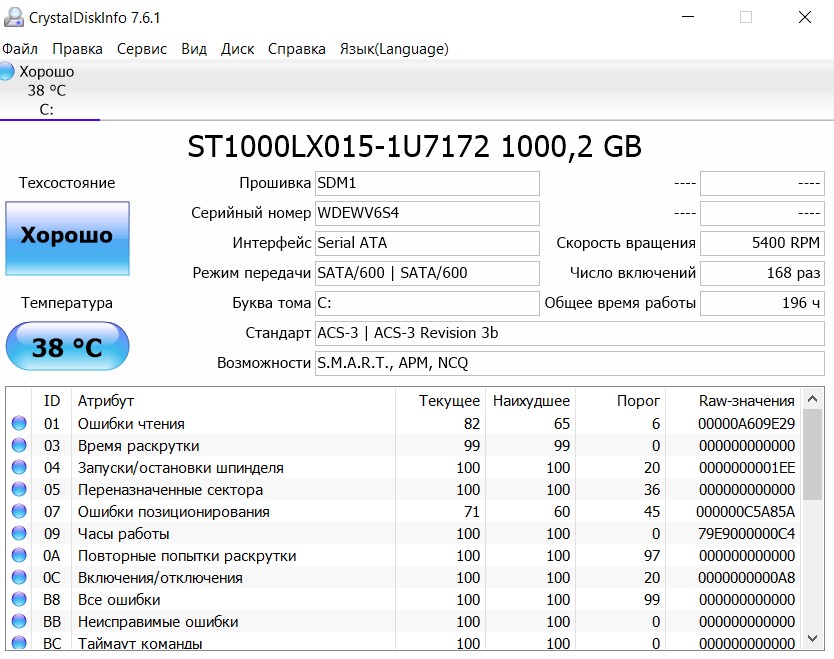The height and width of the screenshot is (659, 834).
Task: Select the Переназначенные сектора attribute
Action: 404,490
